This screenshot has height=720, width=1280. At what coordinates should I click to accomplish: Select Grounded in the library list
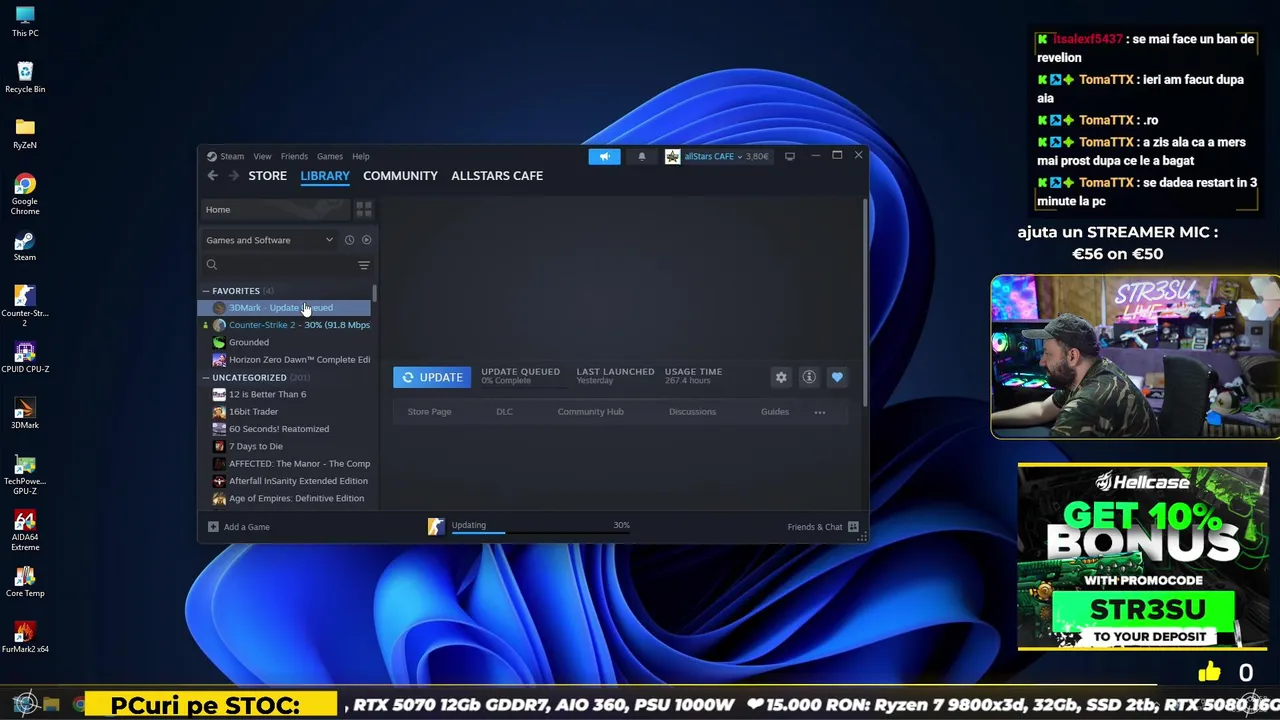click(x=285, y=342)
